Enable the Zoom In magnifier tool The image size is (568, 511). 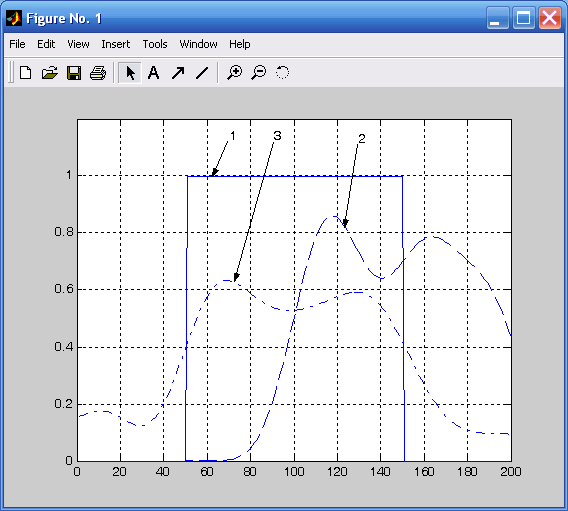235,73
